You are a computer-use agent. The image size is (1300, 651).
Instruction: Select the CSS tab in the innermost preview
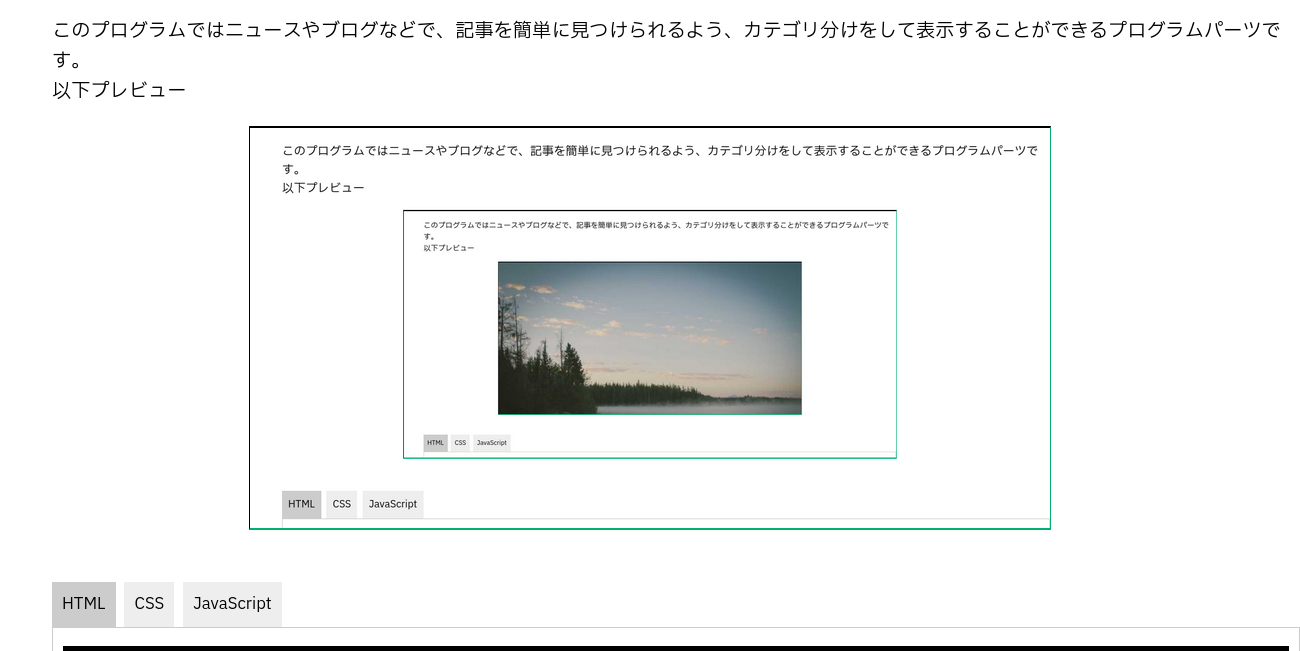pyautogui.click(x=460, y=442)
